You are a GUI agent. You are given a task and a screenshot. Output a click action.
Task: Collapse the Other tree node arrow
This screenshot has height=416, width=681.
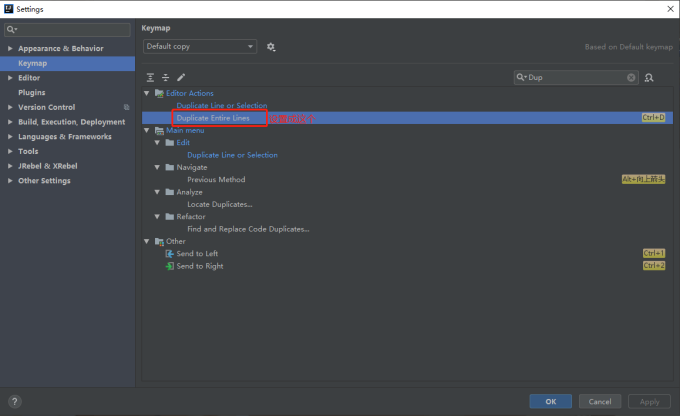tap(147, 241)
